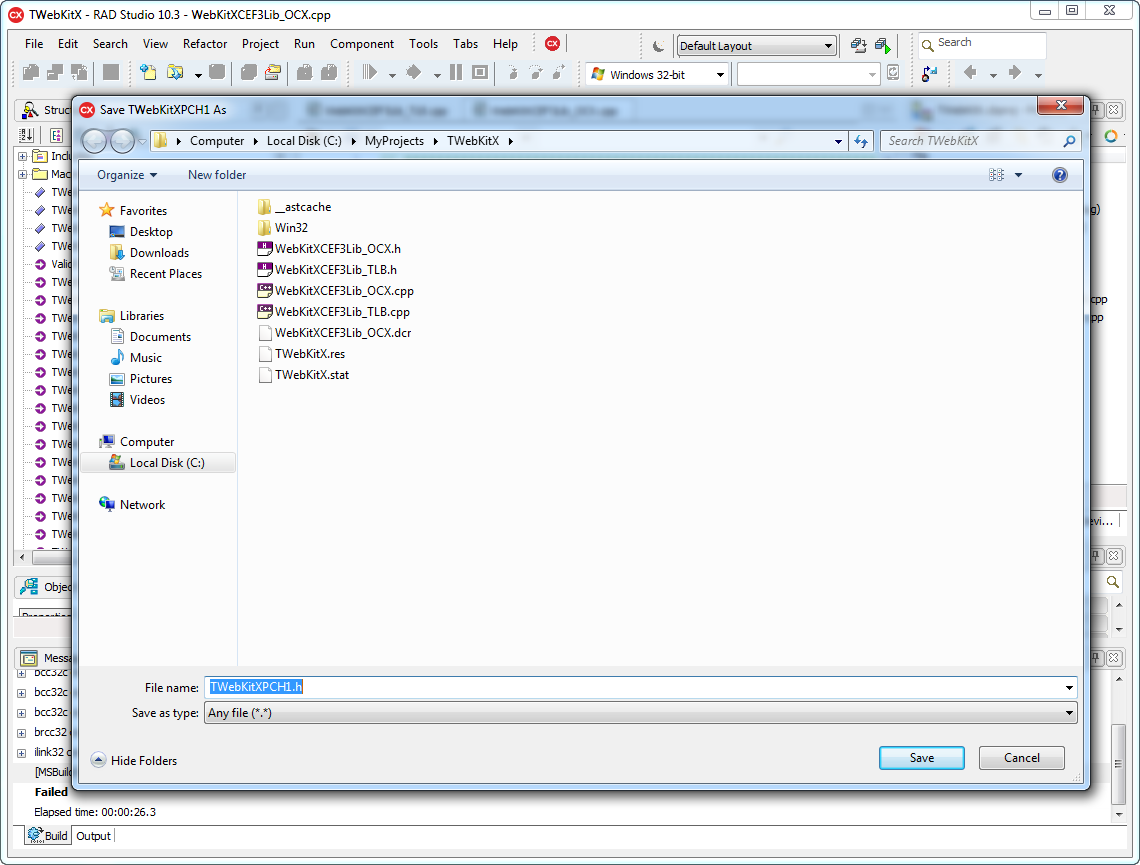This screenshot has height=865, width=1140.
Task: Select Local Disk (C:) in navigation pane
Action: click(x=158, y=463)
